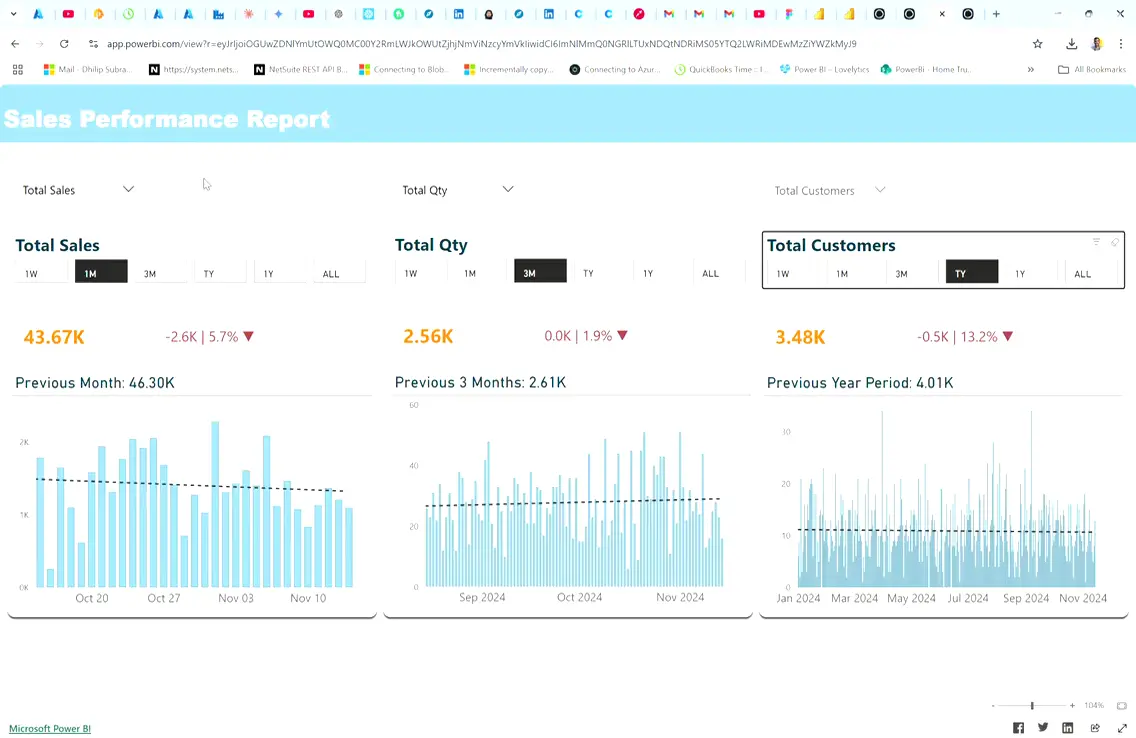Select 3M period for Total Customers
The width and height of the screenshot is (1136, 738).
(912, 273)
